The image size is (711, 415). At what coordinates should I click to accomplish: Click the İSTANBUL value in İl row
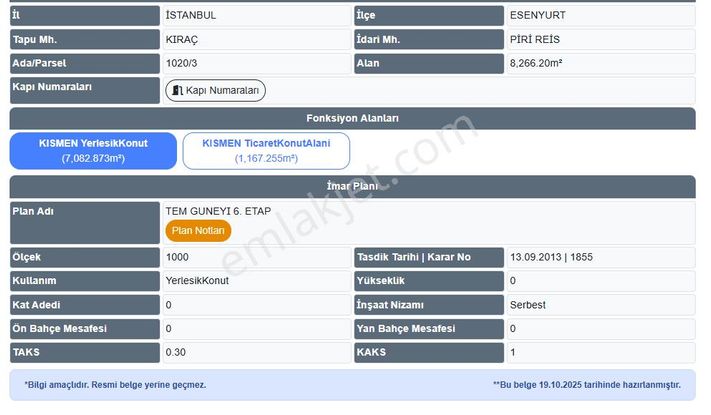click(x=191, y=16)
